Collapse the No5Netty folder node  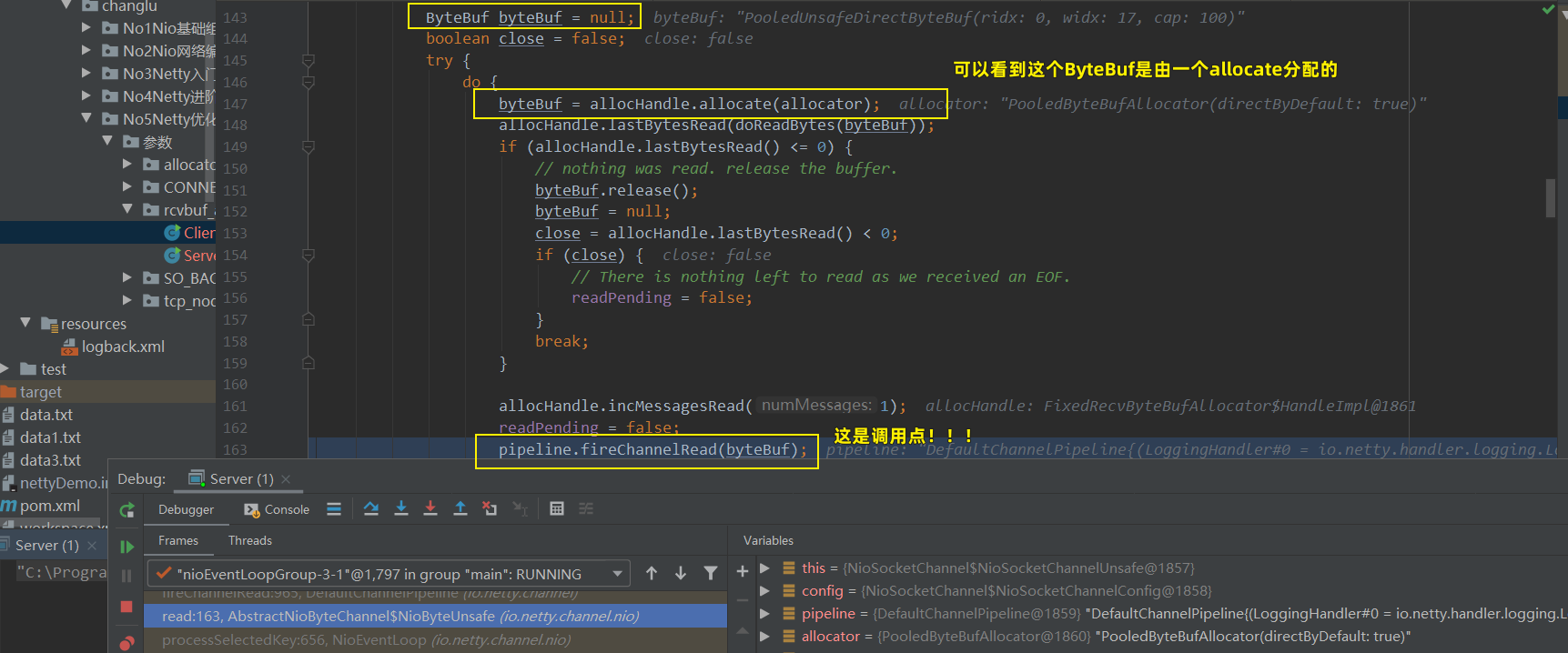click(86, 118)
